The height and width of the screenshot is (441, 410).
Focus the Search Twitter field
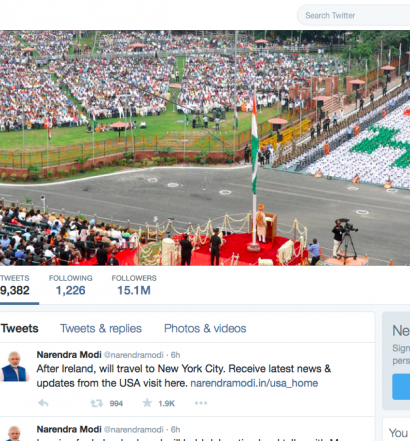click(x=353, y=15)
